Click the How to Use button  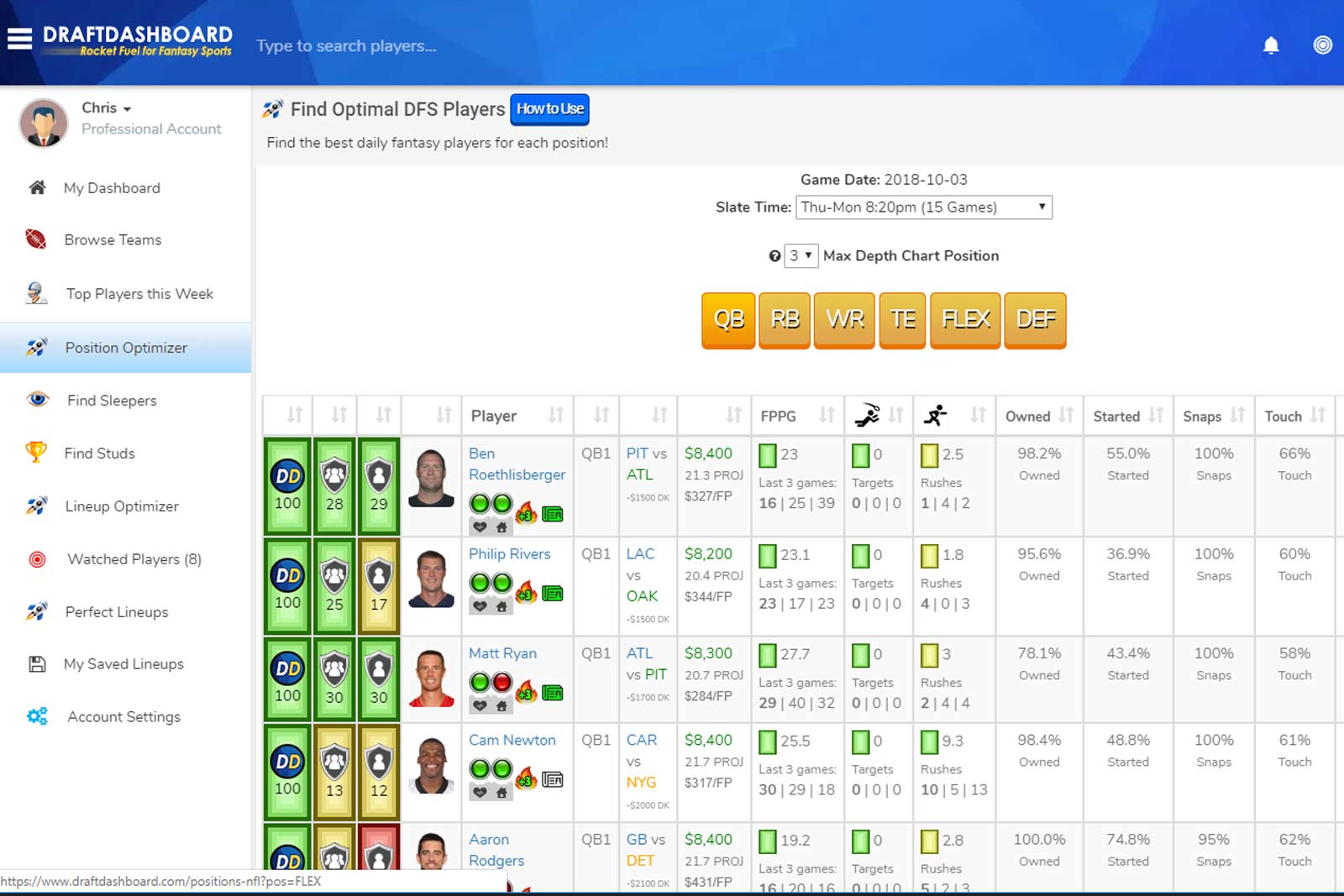(x=549, y=109)
